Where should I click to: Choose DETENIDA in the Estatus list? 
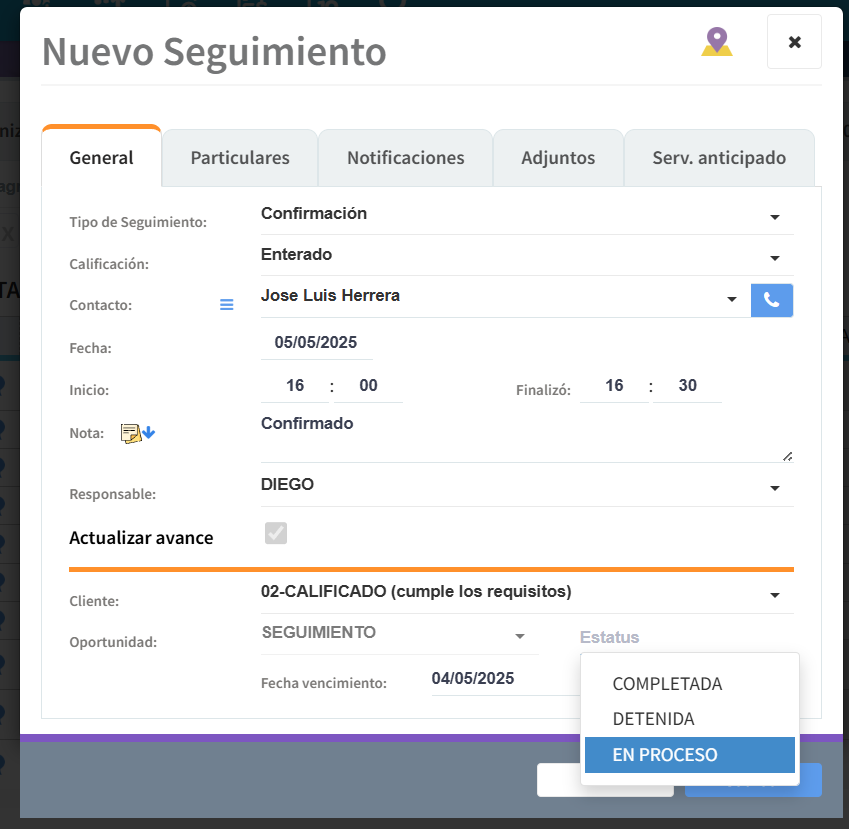(x=653, y=720)
